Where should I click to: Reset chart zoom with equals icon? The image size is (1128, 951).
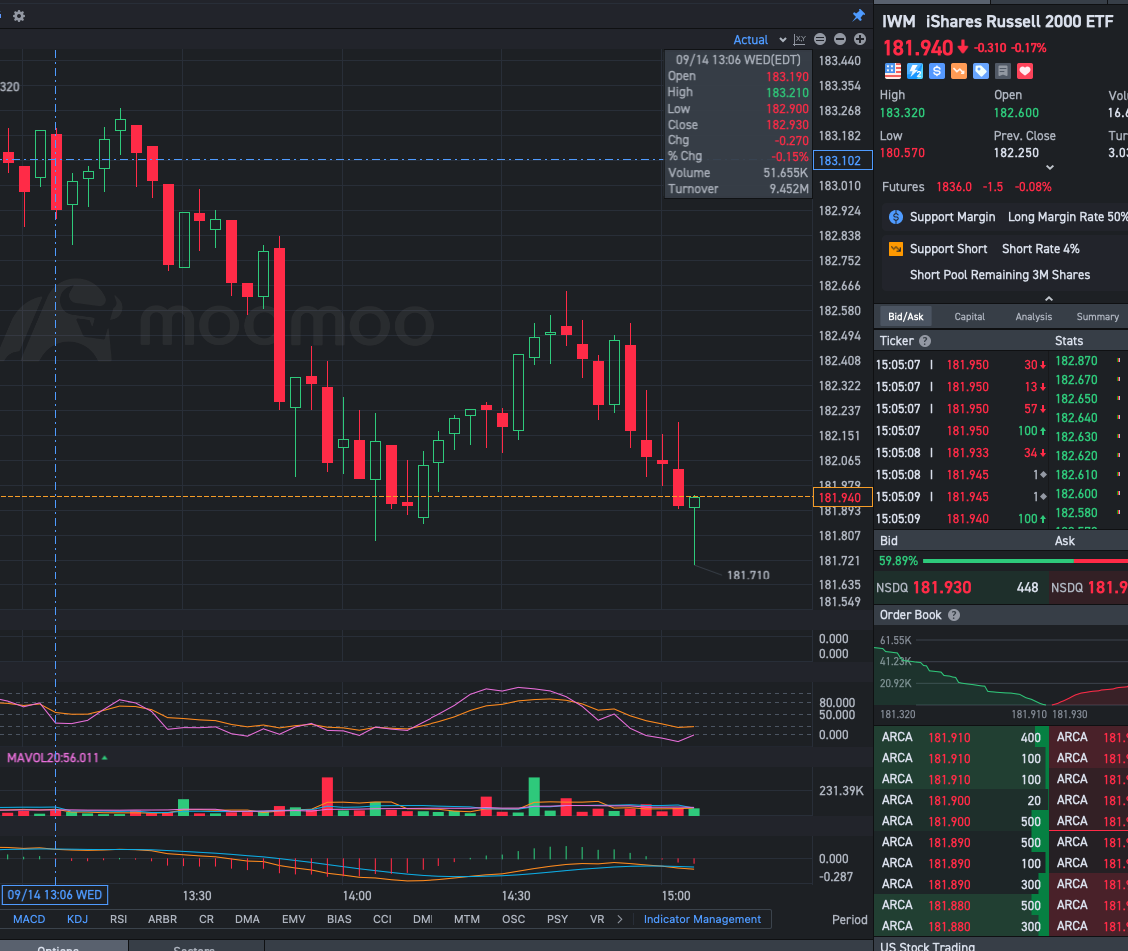click(819, 40)
